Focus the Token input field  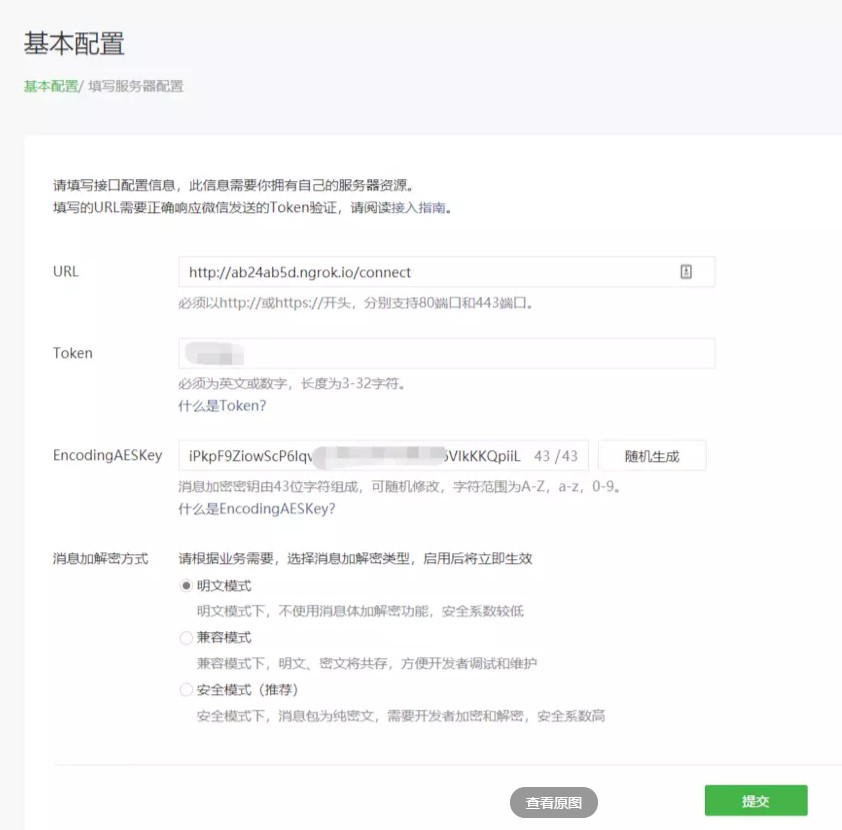446,353
